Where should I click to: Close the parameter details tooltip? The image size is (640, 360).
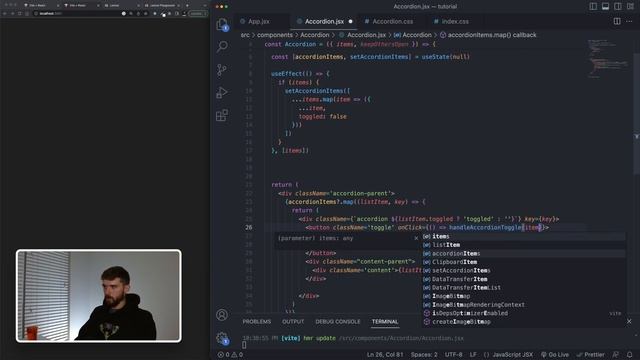(416, 238)
